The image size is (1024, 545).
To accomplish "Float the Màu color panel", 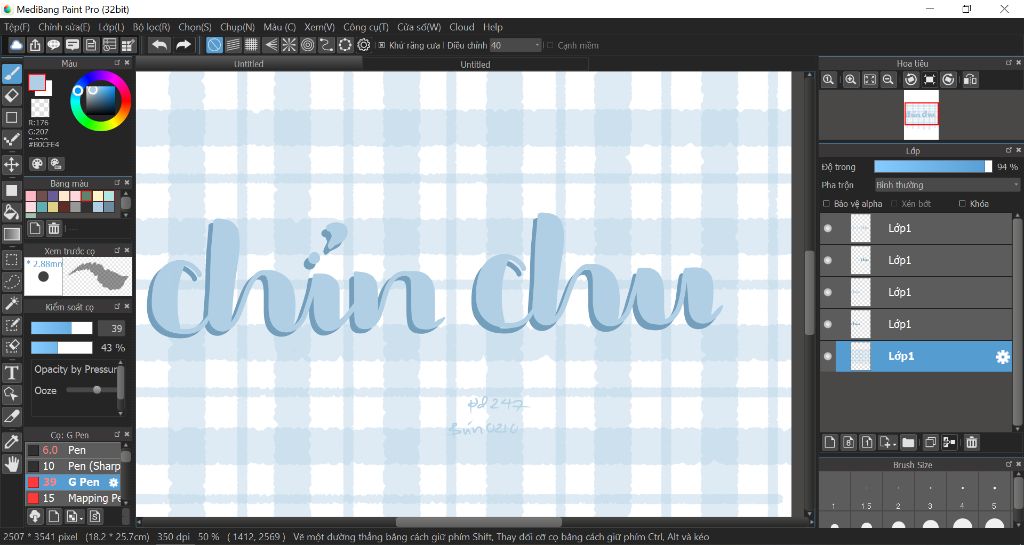I will click(x=118, y=63).
